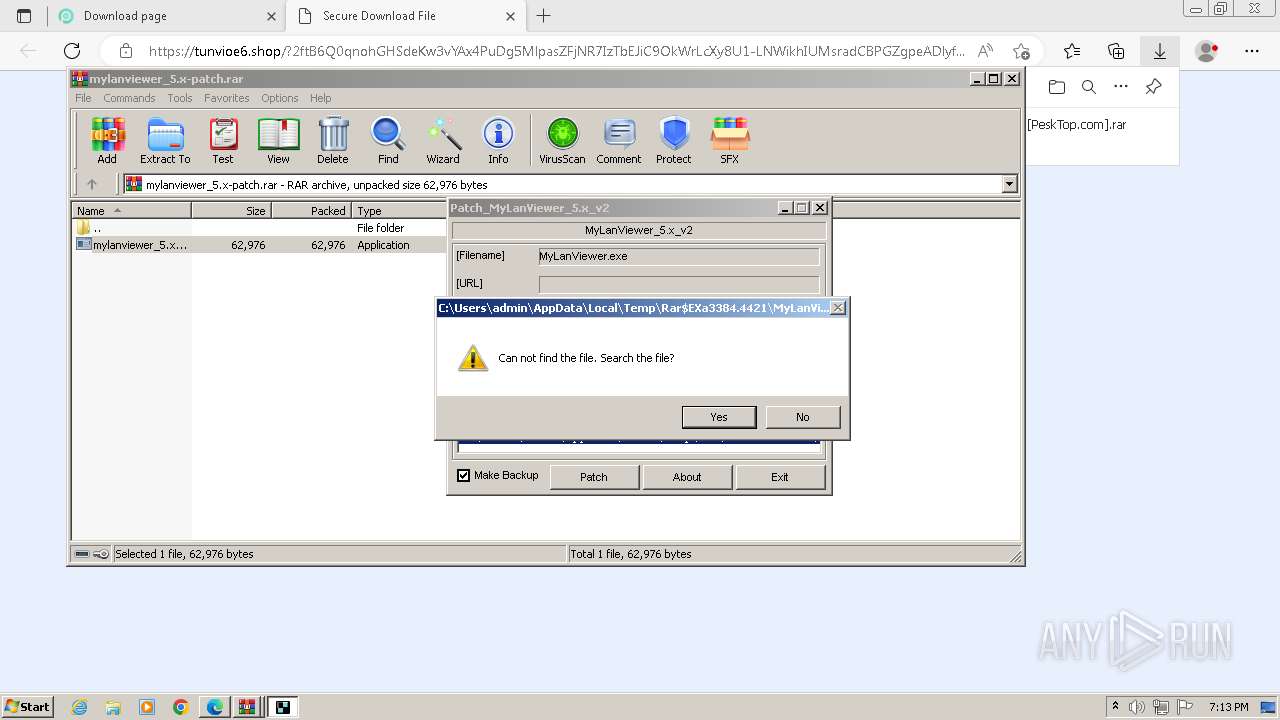Open the File menu in WinRAR
Screen dimensions: 1280x720
tap(83, 98)
